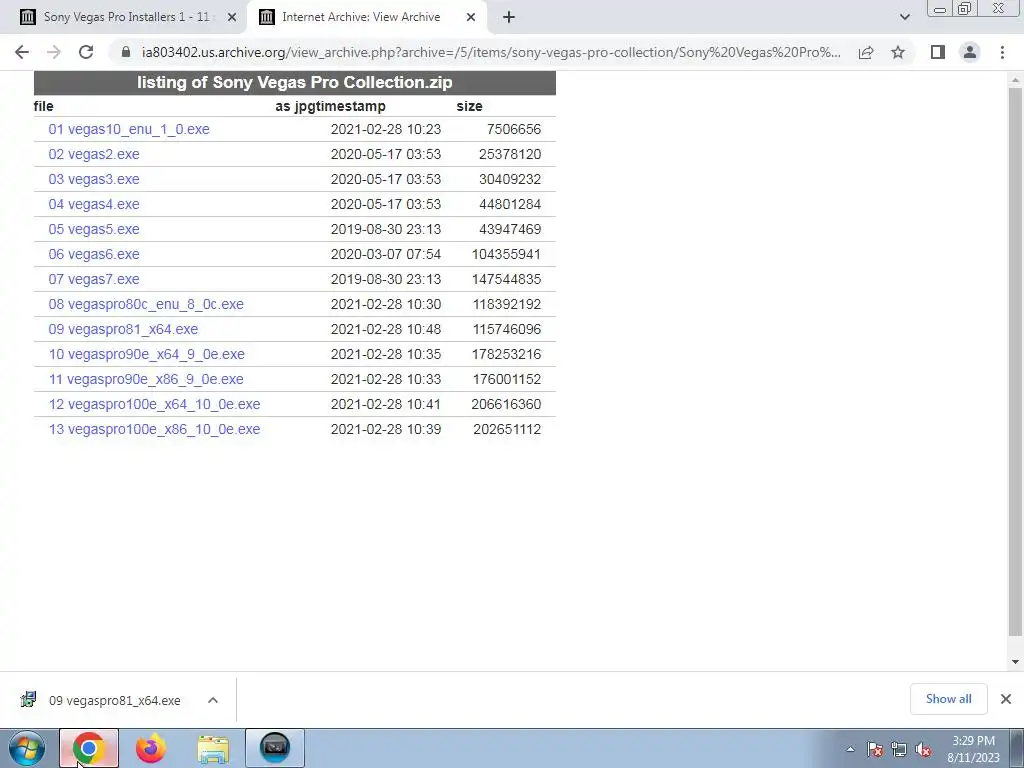The height and width of the screenshot is (768, 1024).
Task: Close the Internet Archive View Archive tab
Action: [471, 17]
